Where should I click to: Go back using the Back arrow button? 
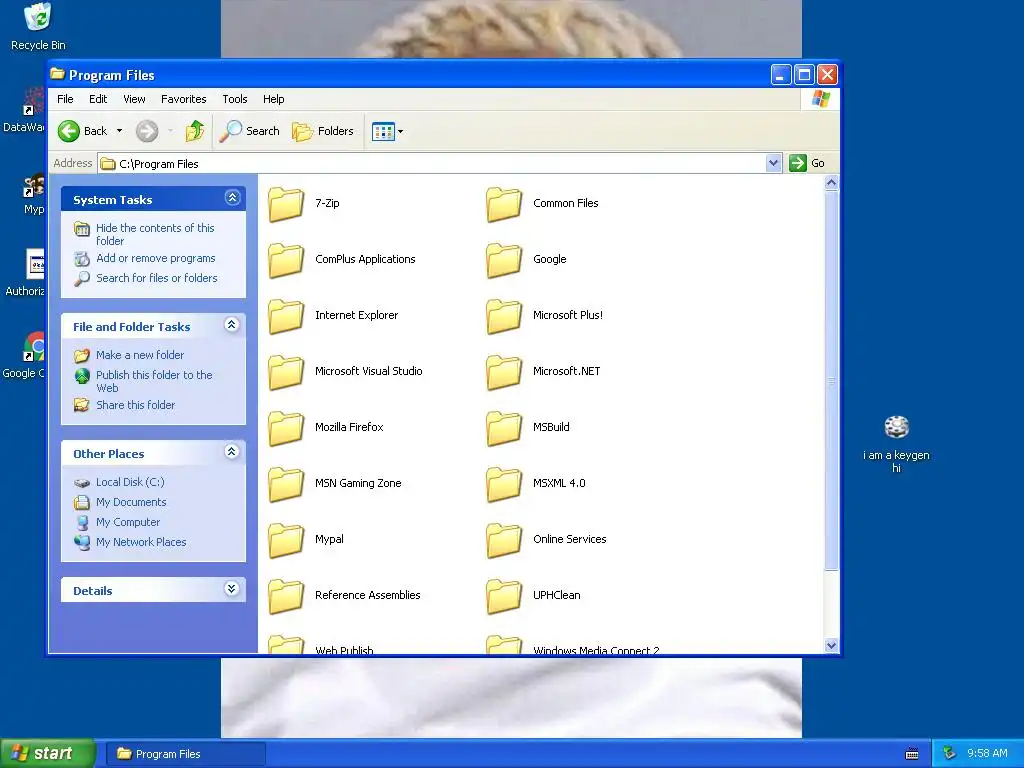point(82,131)
